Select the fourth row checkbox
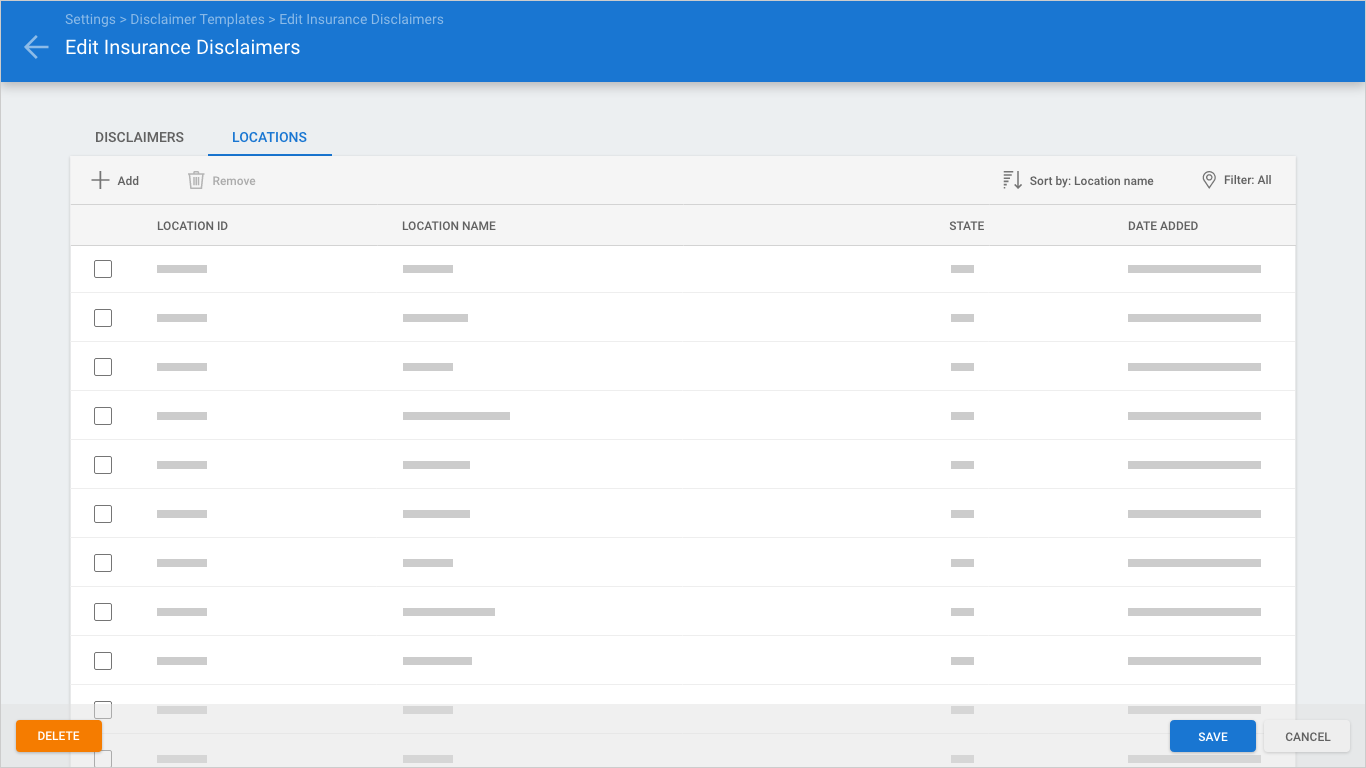The image size is (1366, 768). coord(103,416)
